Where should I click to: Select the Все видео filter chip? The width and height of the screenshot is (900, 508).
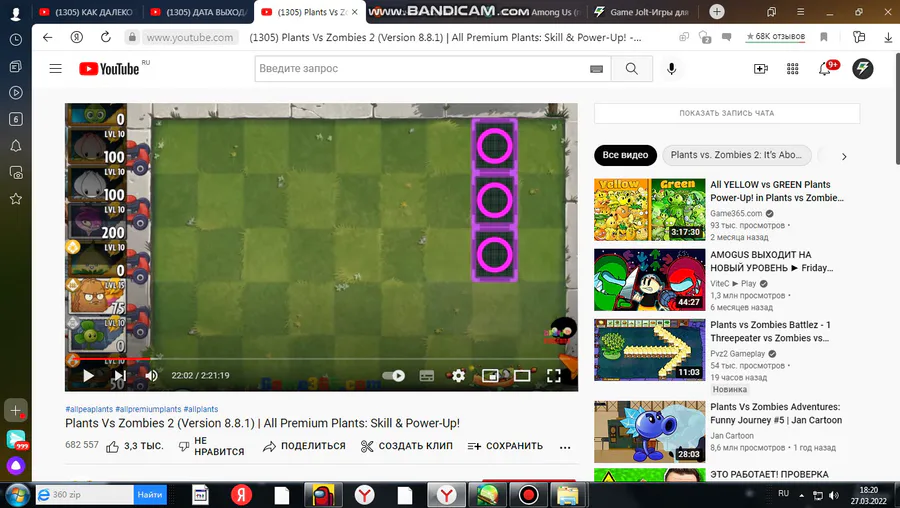[x=625, y=155]
